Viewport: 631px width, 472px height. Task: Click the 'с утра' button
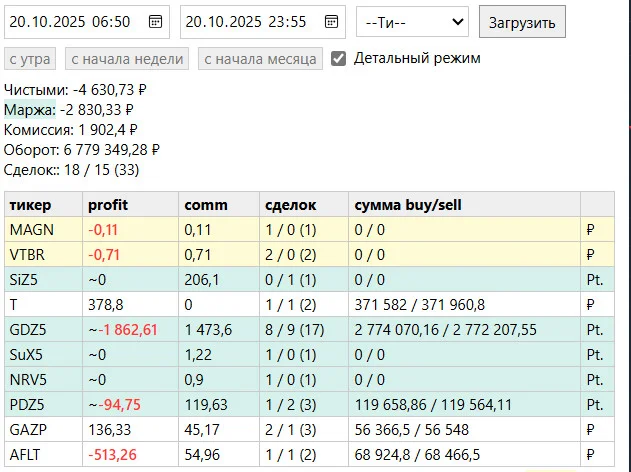click(30, 59)
